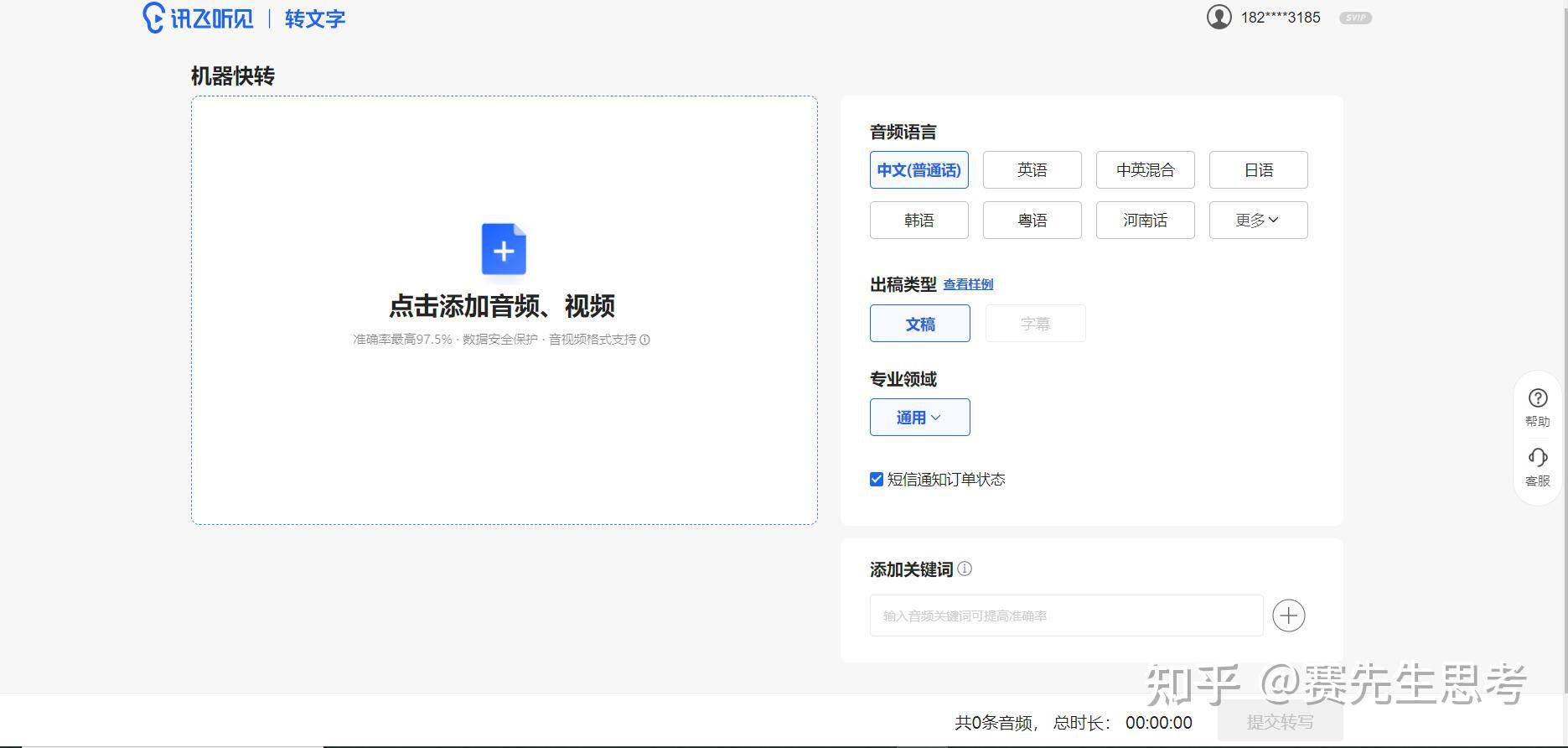Click the 共0条音频 count text

[994, 723]
